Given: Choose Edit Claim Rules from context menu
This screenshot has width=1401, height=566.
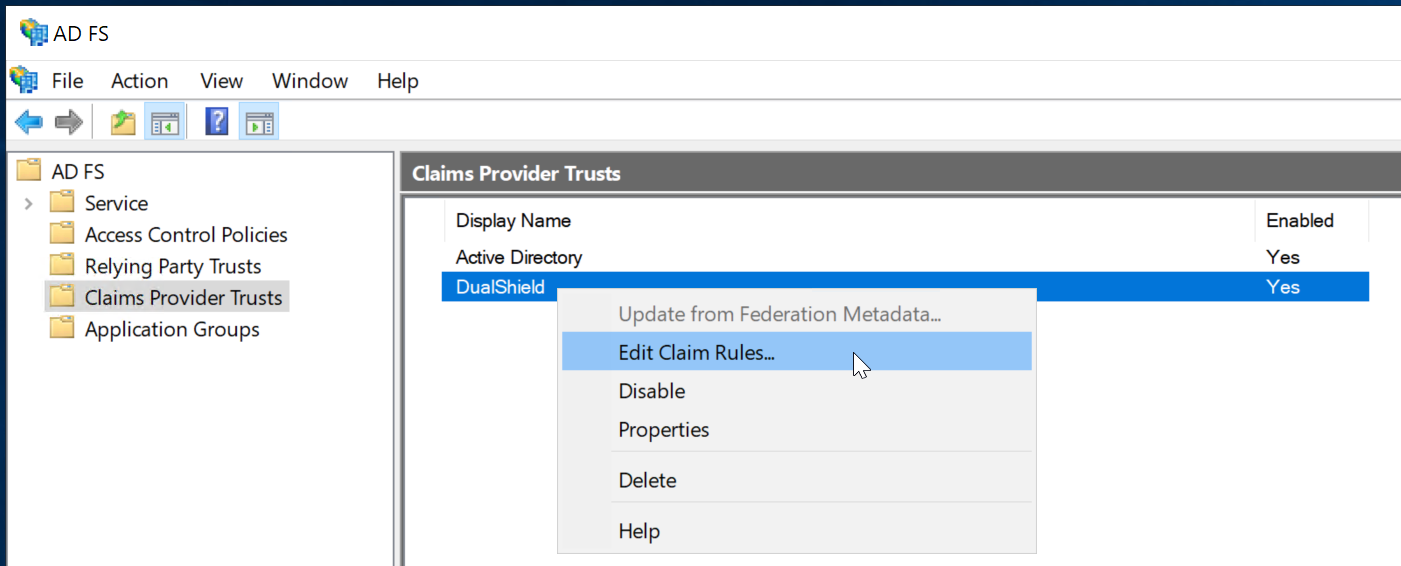Looking at the screenshot, I should click(696, 352).
